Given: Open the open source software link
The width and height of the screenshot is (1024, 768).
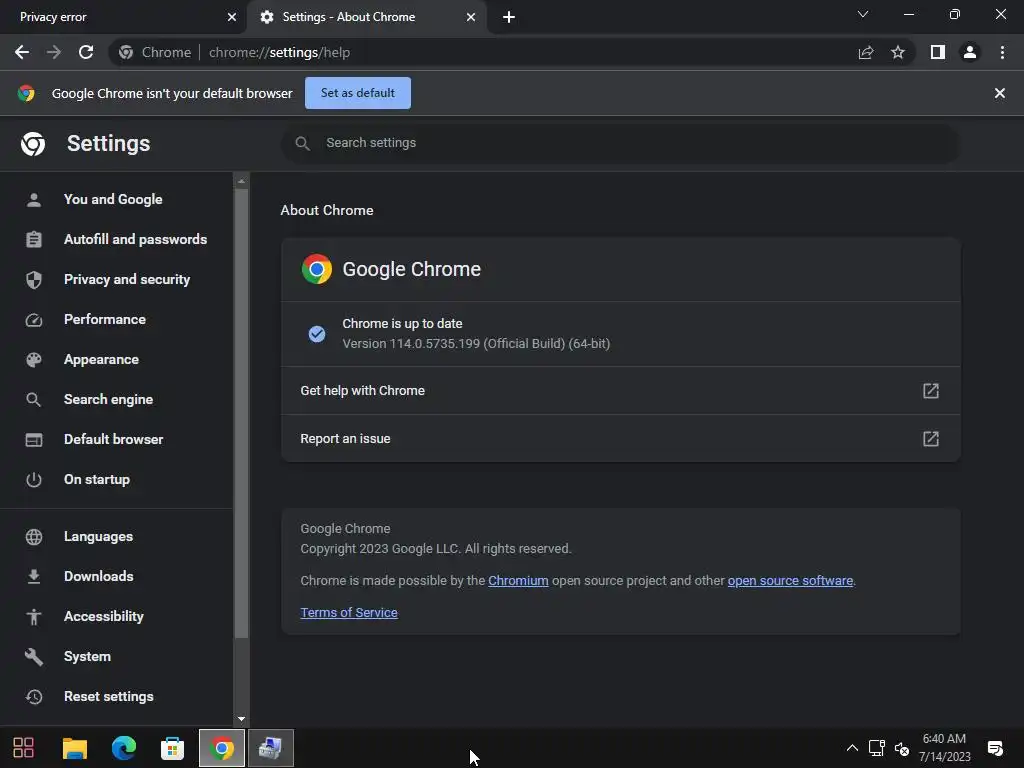Looking at the screenshot, I should 790,581.
